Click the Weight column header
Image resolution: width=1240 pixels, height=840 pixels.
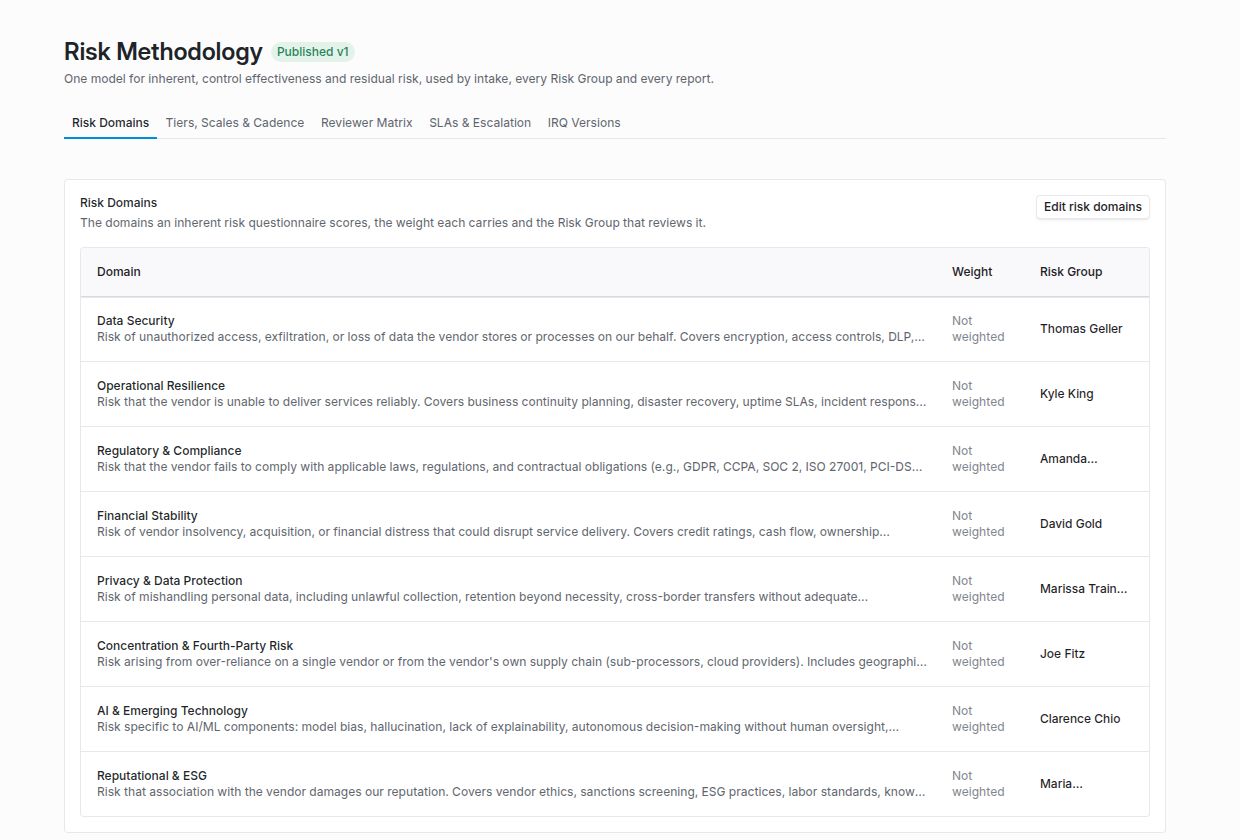click(x=972, y=272)
